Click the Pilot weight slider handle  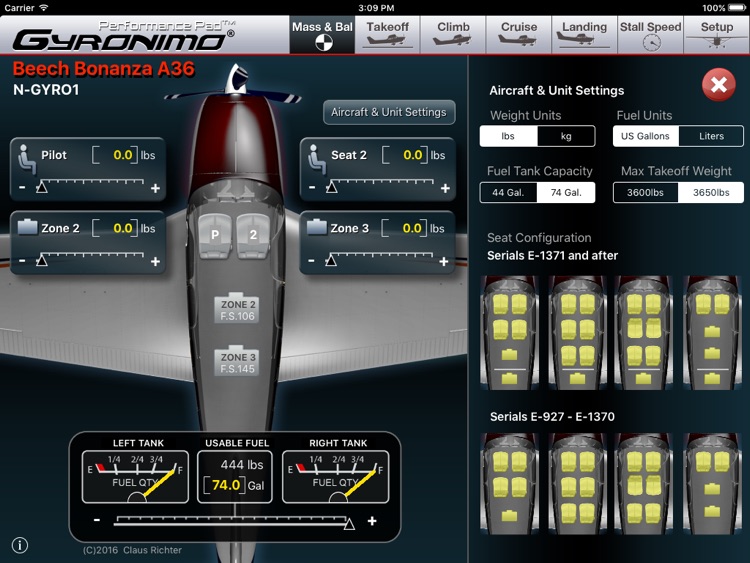(x=42, y=187)
